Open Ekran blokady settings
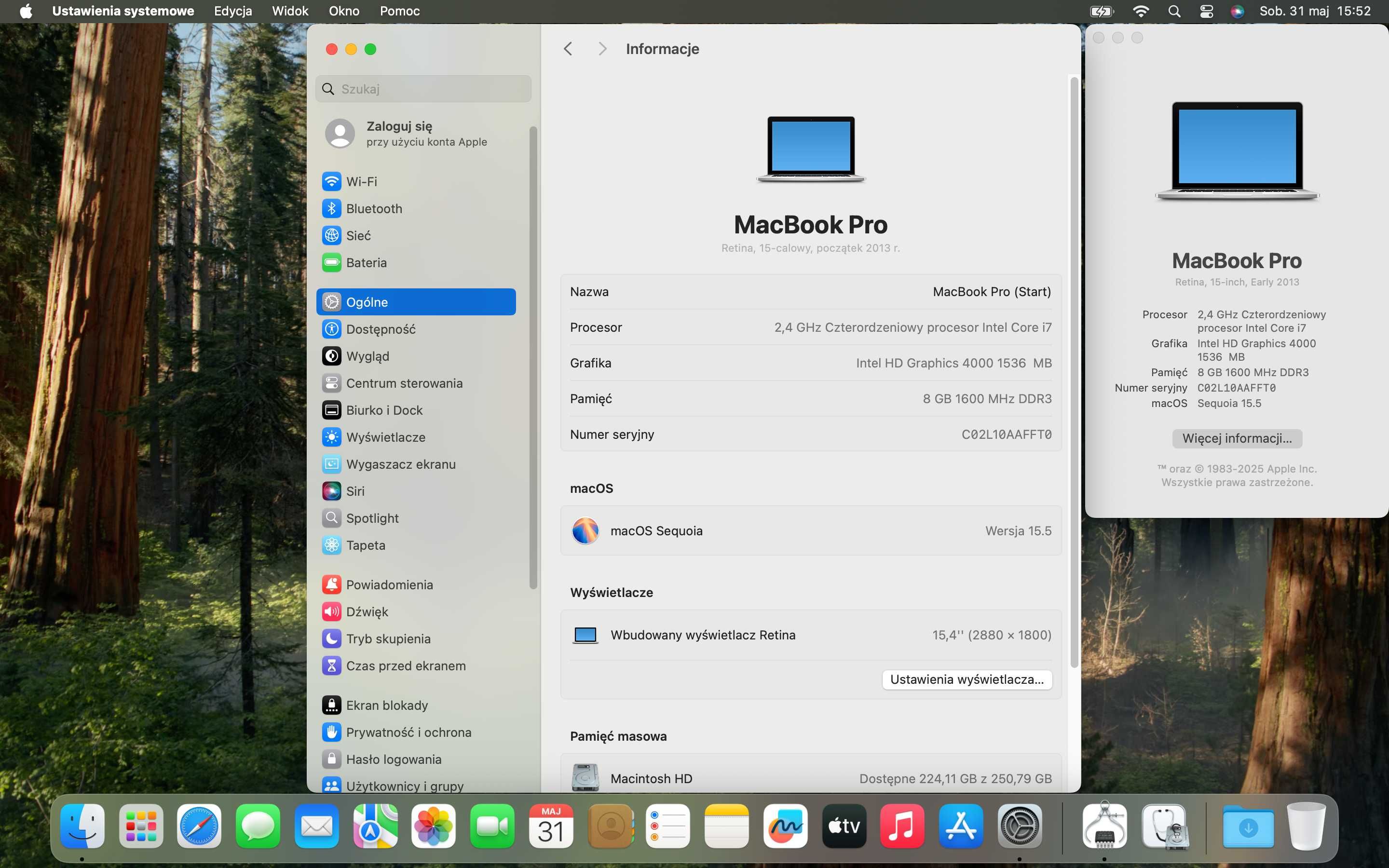This screenshot has height=868, width=1389. click(416, 705)
